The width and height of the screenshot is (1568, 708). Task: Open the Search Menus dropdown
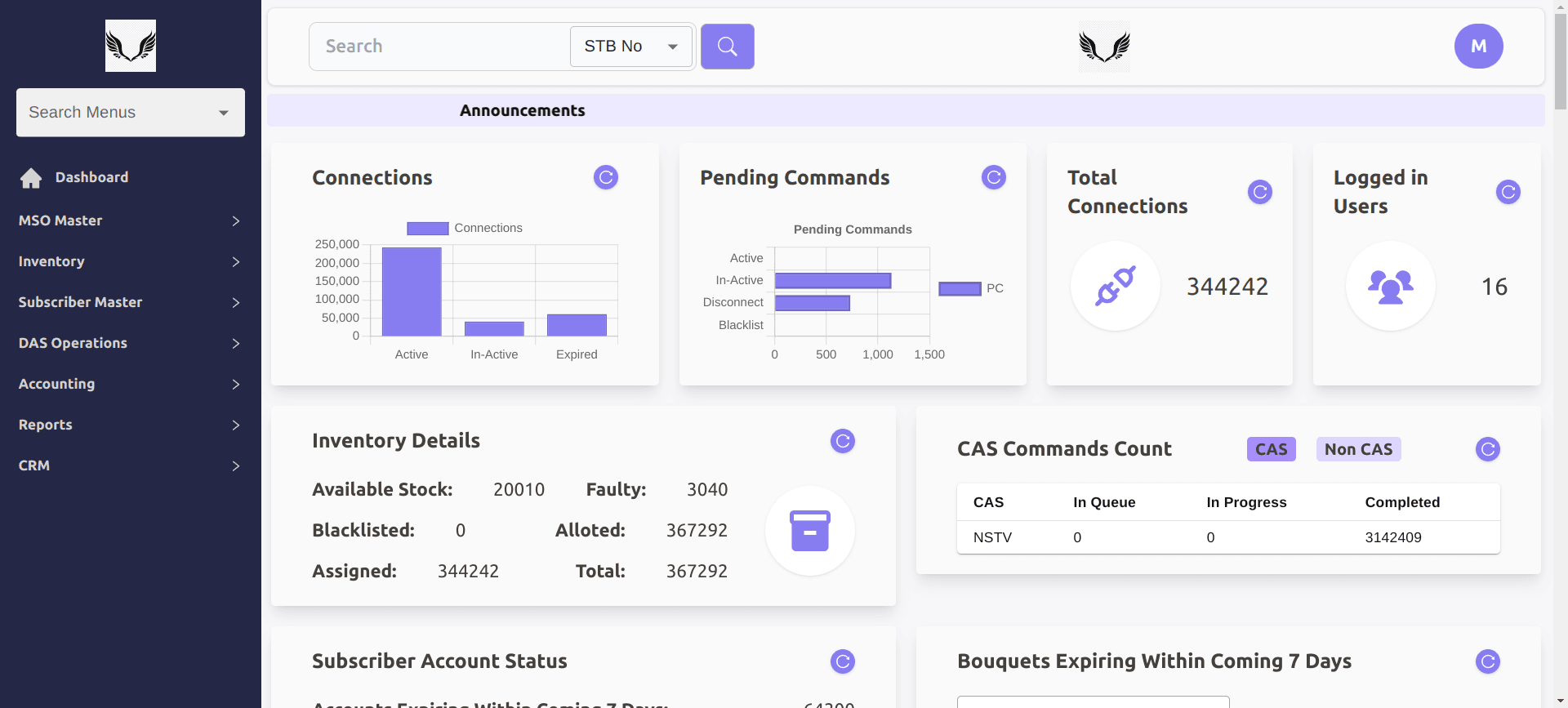pyautogui.click(x=131, y=113)
